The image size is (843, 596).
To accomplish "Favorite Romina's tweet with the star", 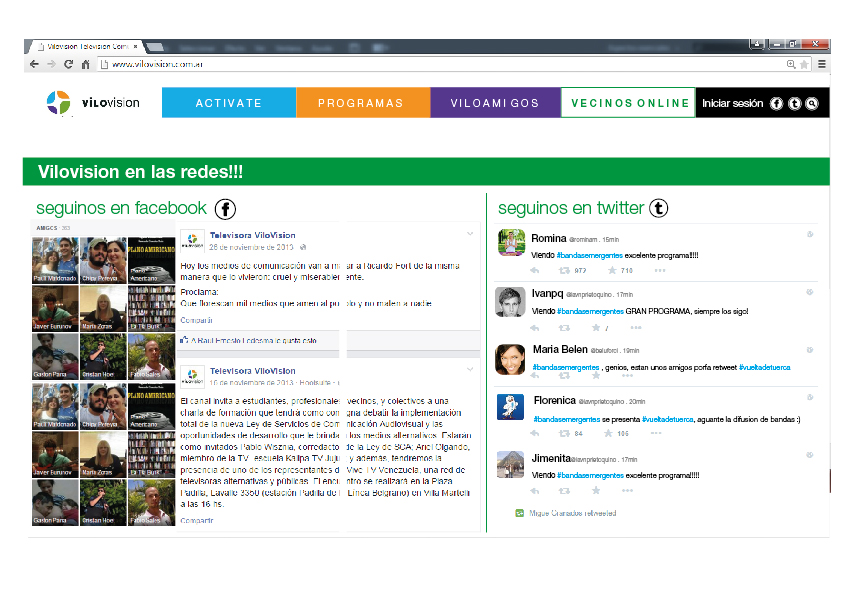I will [x=611, y=270].
